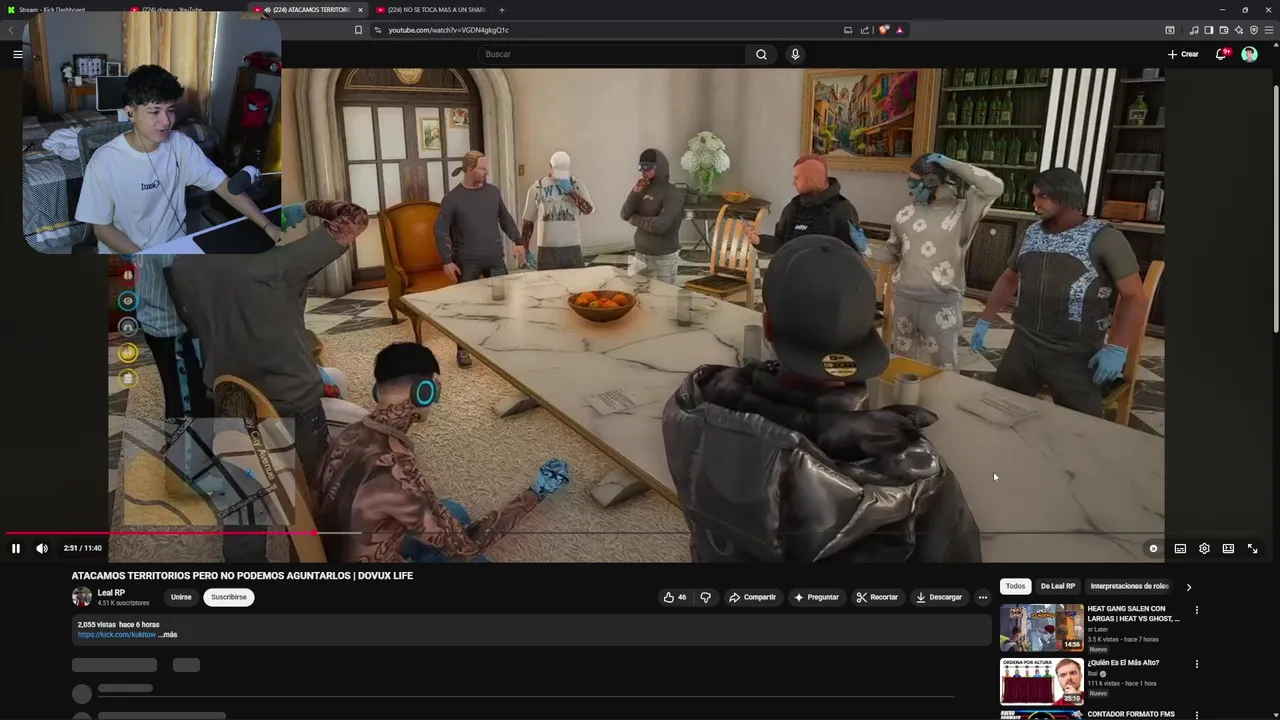Click the Suscribirse button
1280x720 pixels.
229,597
